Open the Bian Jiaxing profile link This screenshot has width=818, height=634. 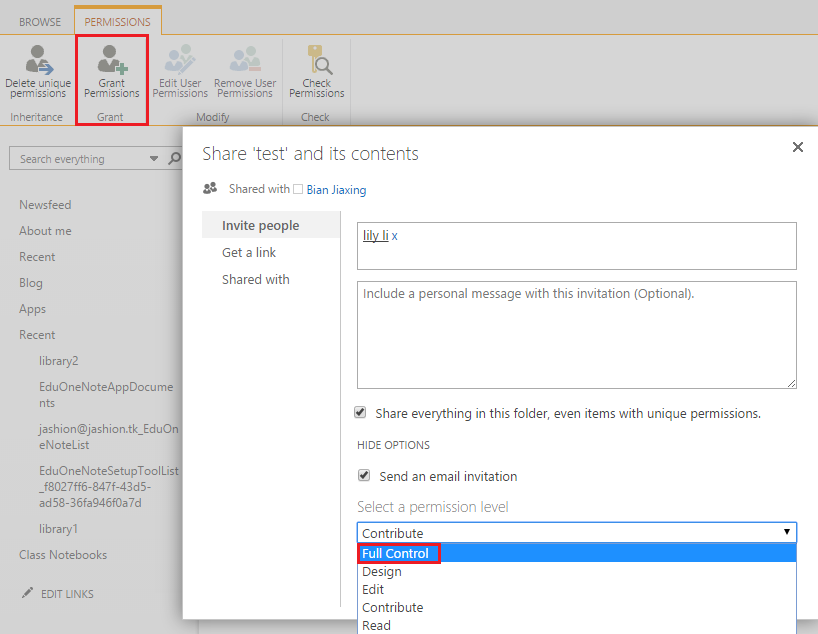336,190
